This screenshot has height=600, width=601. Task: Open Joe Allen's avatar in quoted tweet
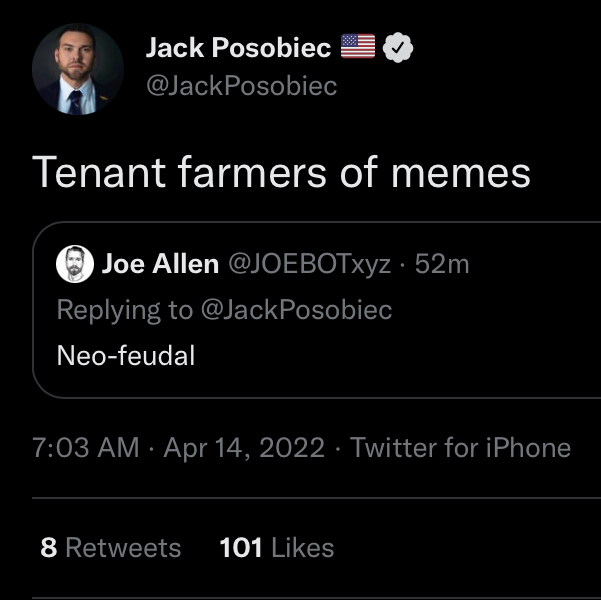(x=75, y=264)
